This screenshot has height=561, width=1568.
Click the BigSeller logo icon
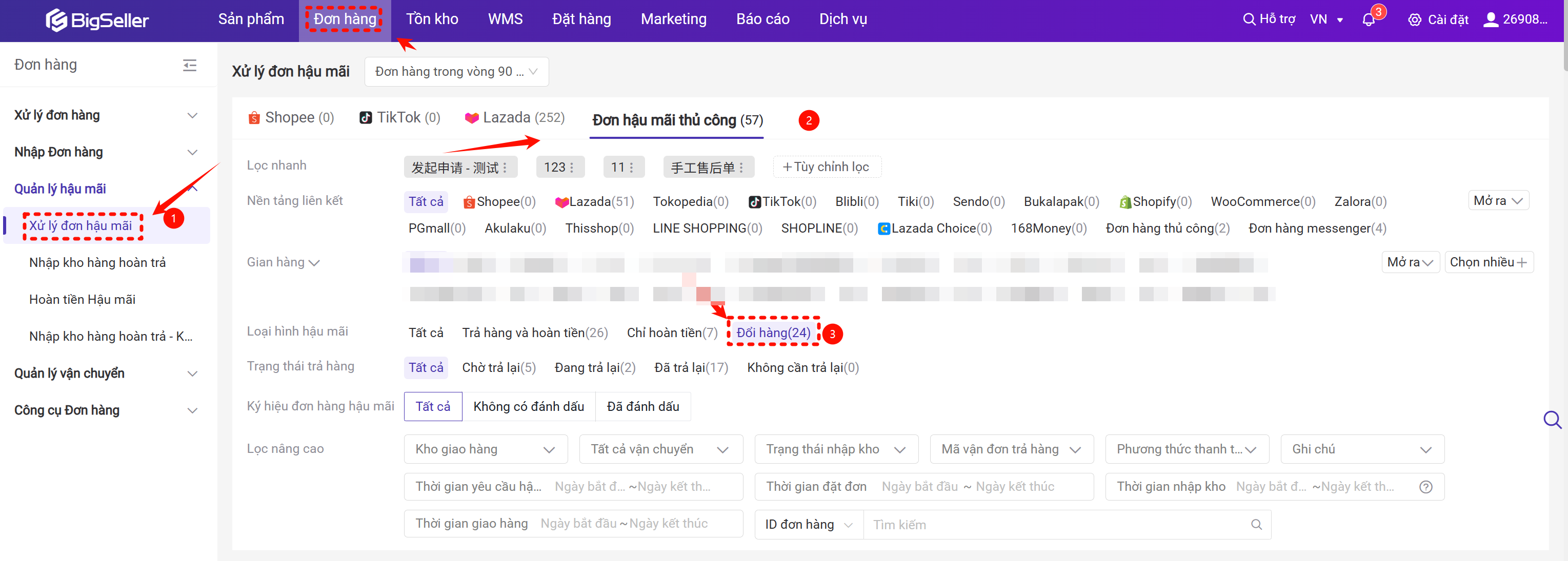(56, 20)
